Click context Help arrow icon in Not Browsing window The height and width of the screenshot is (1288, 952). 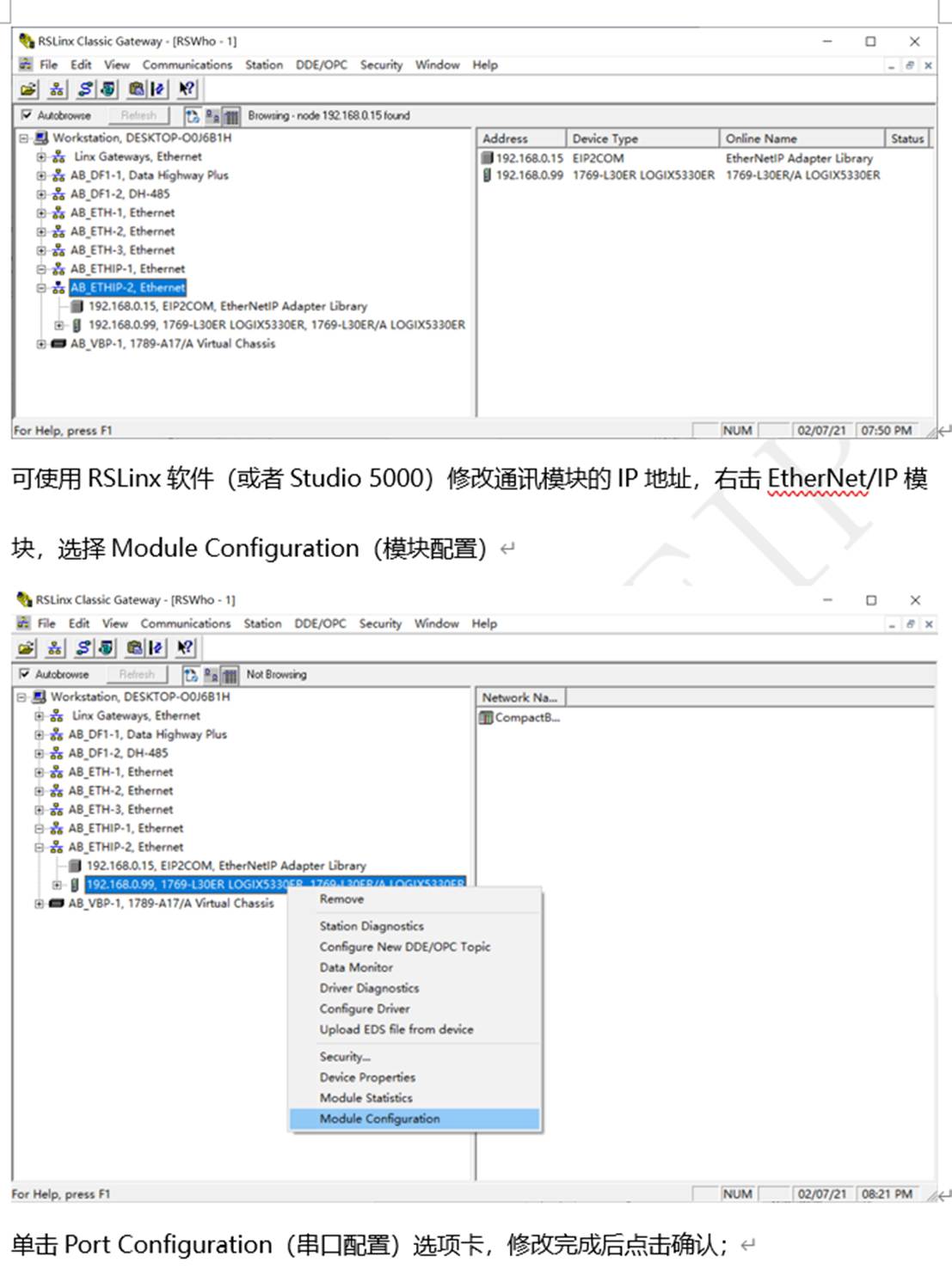tap(185, 647)
